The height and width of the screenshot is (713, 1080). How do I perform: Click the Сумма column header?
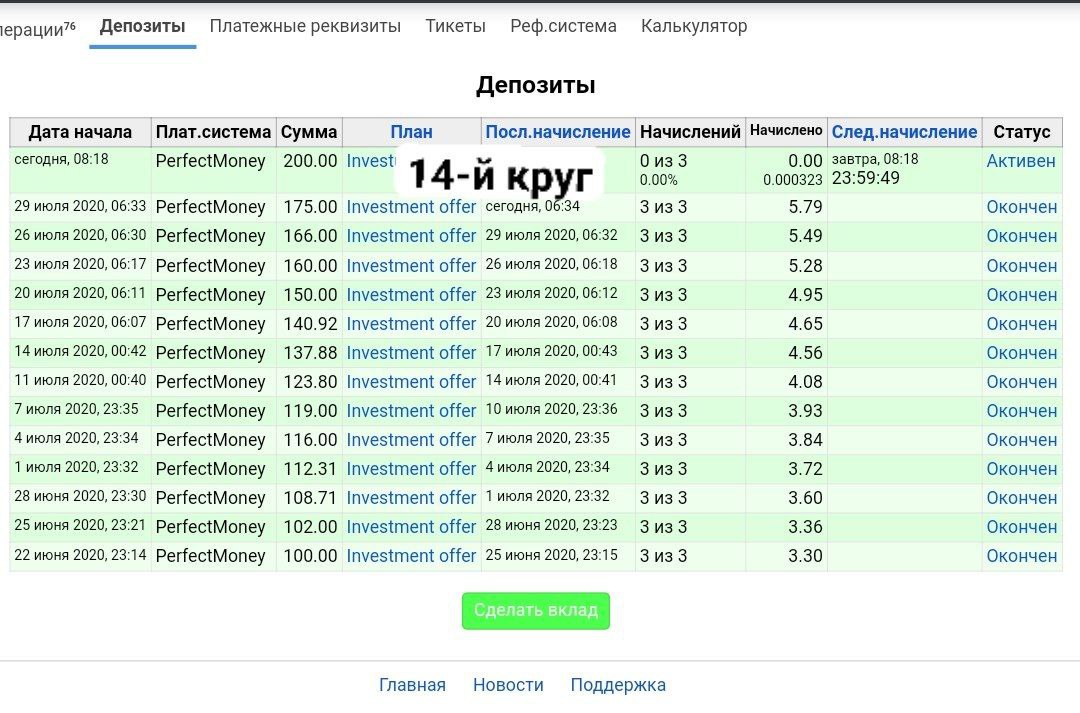309,132
